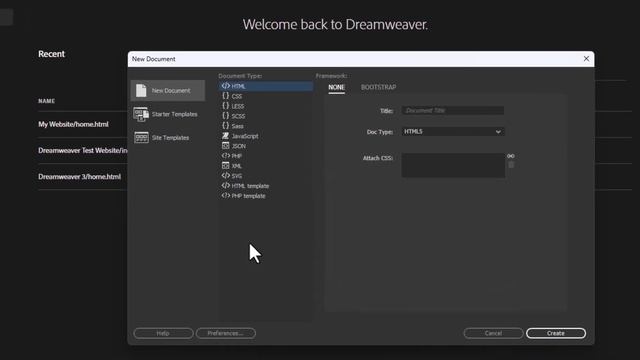640x360 pixels.
Task: Open the Preferences button
Action: tap(226, 333)
